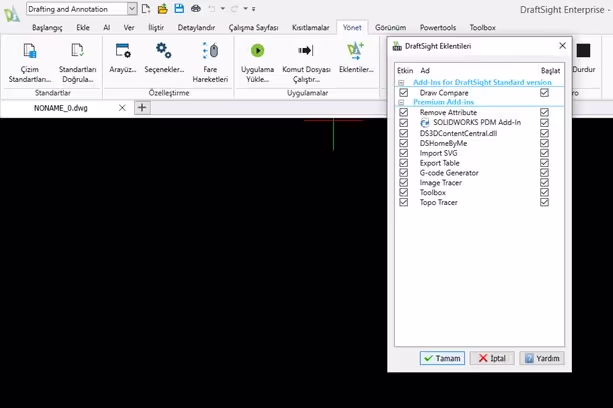Select the Image Tracer add-in name

click(x=441, y=183)
